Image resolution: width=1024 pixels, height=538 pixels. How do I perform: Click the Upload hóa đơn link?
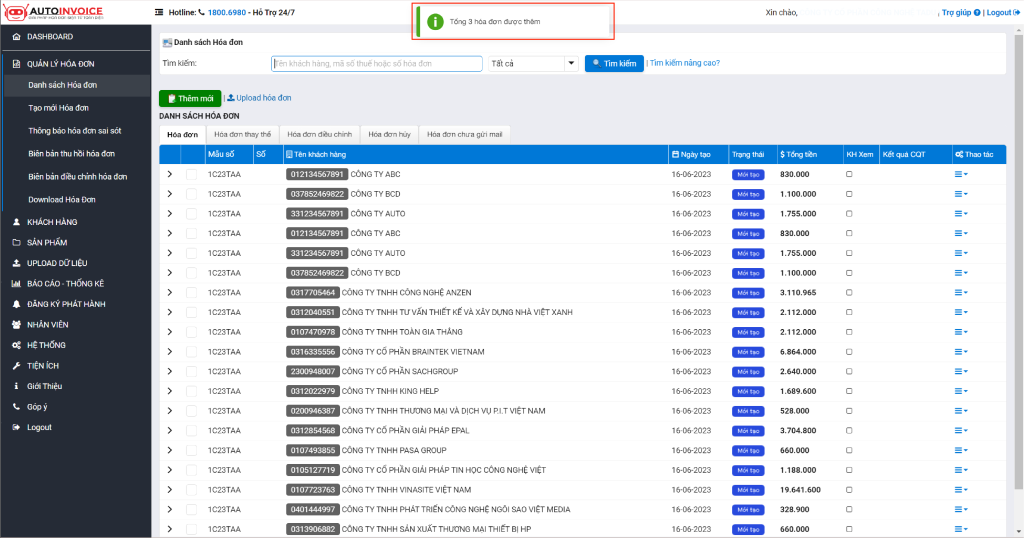(259, 98)
